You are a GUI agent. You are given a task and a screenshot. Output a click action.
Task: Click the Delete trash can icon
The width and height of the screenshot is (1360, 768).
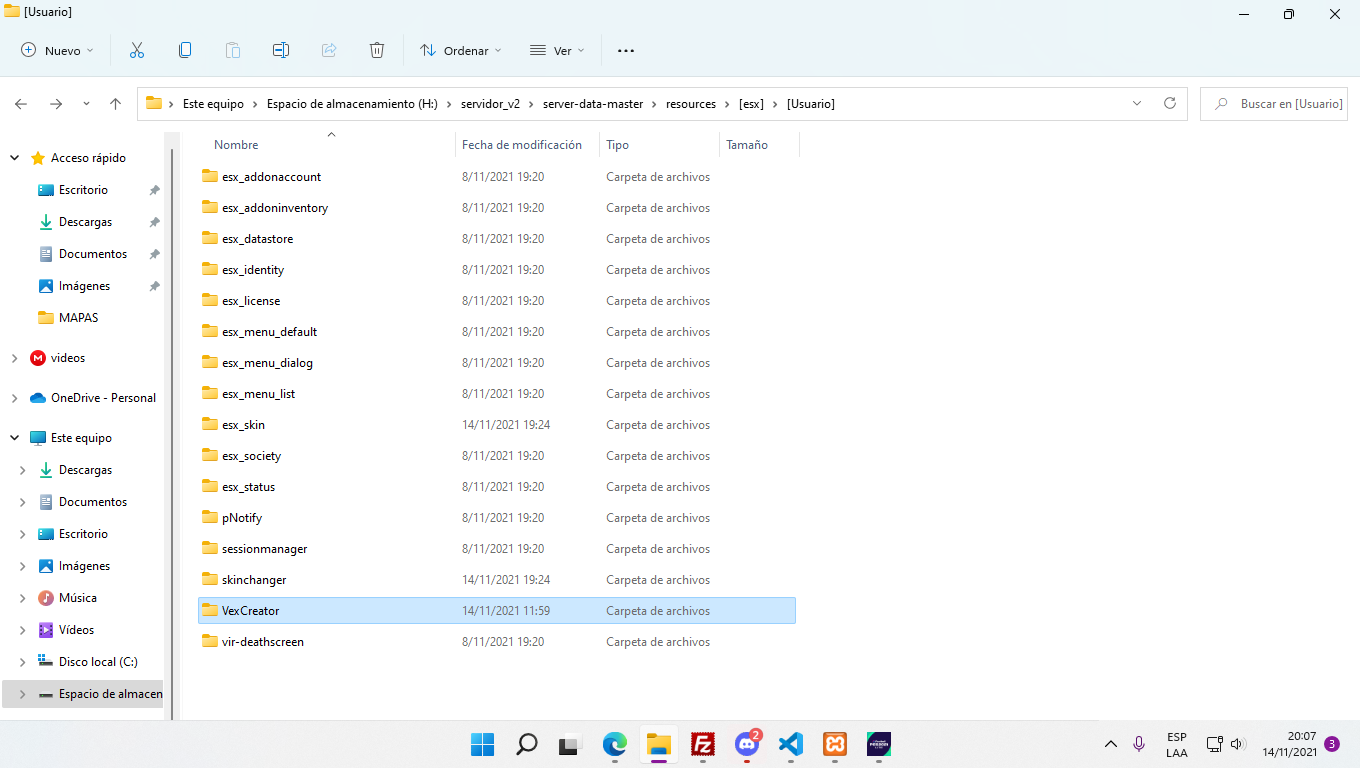377,50
